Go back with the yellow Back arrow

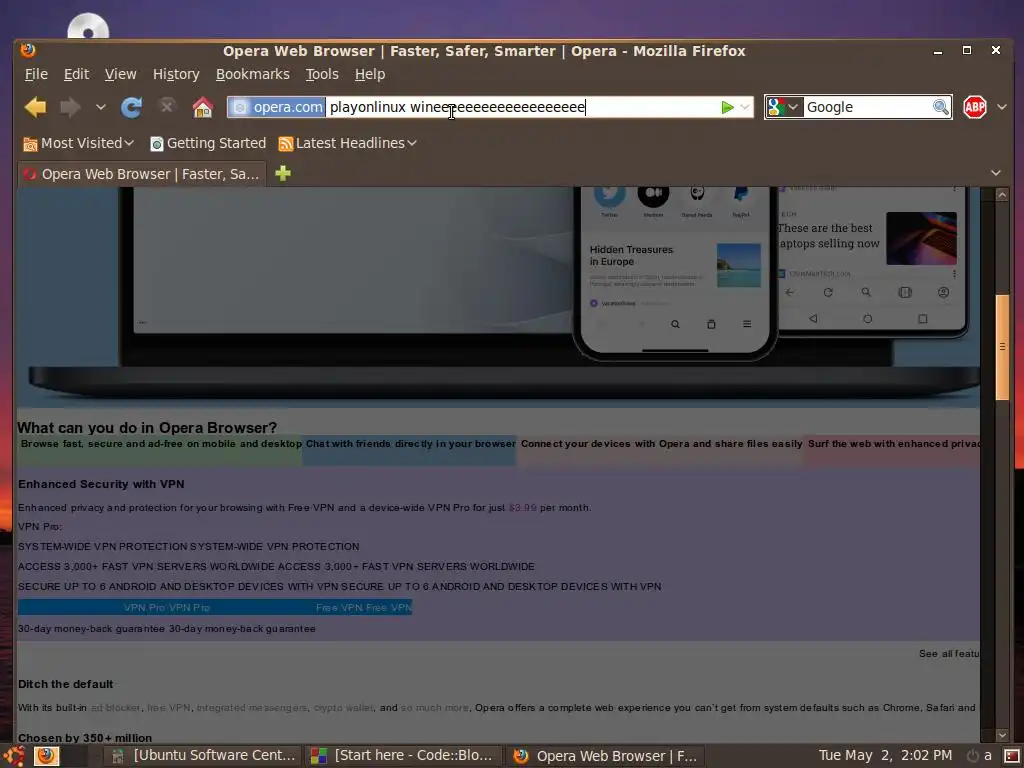(x=36, y=107)
